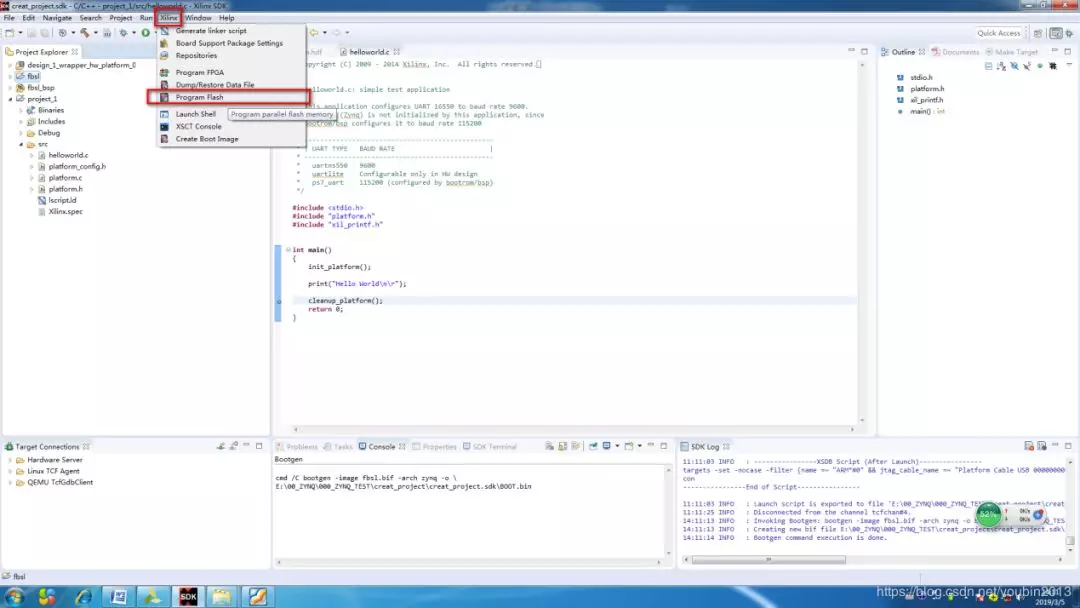1080x608 pixels.
Task: Switch to the SDK Terminal tab
Action: 494,447
